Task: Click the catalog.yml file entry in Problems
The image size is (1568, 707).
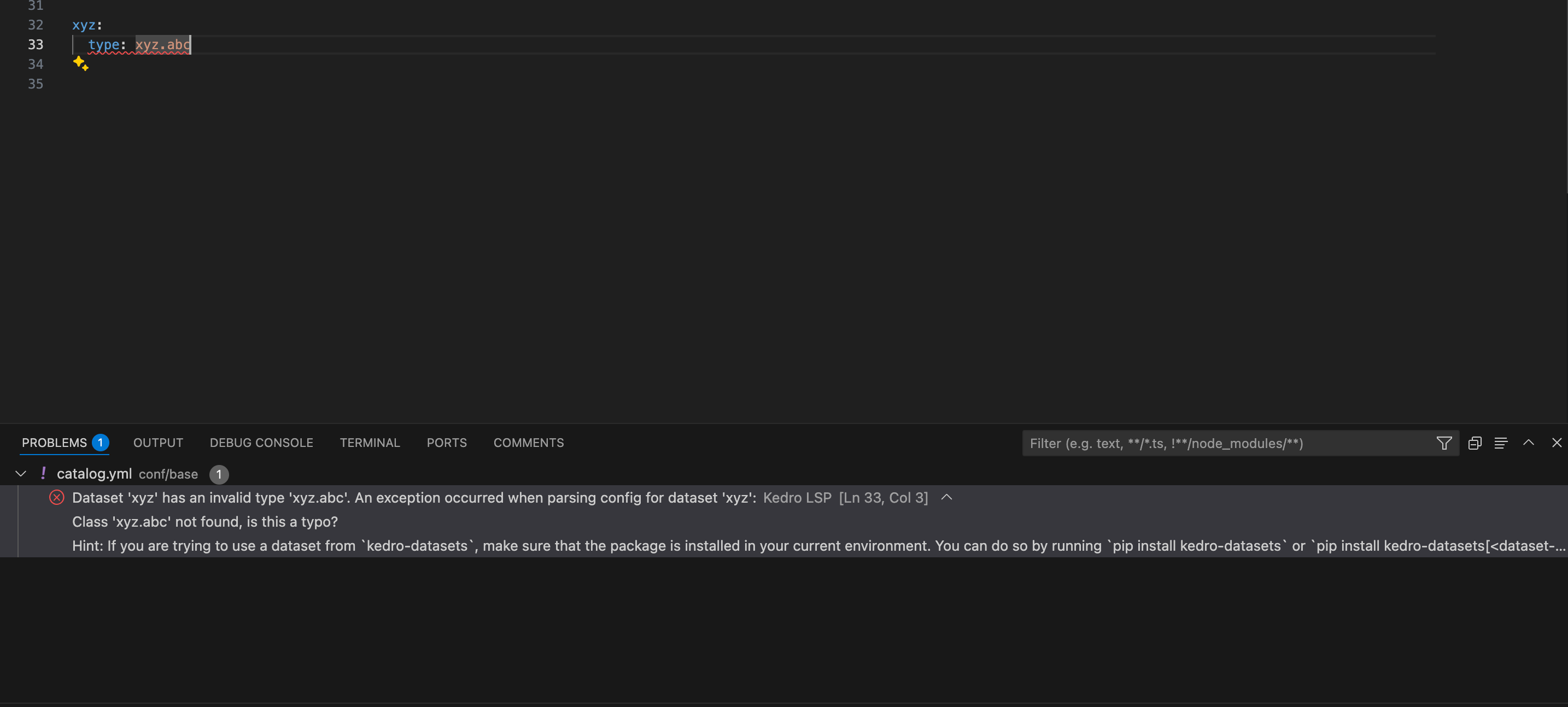Action: 95,474
